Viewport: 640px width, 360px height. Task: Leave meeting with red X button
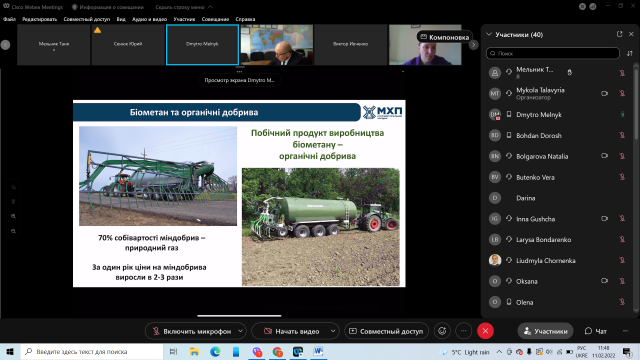click(x=485, y=331)
